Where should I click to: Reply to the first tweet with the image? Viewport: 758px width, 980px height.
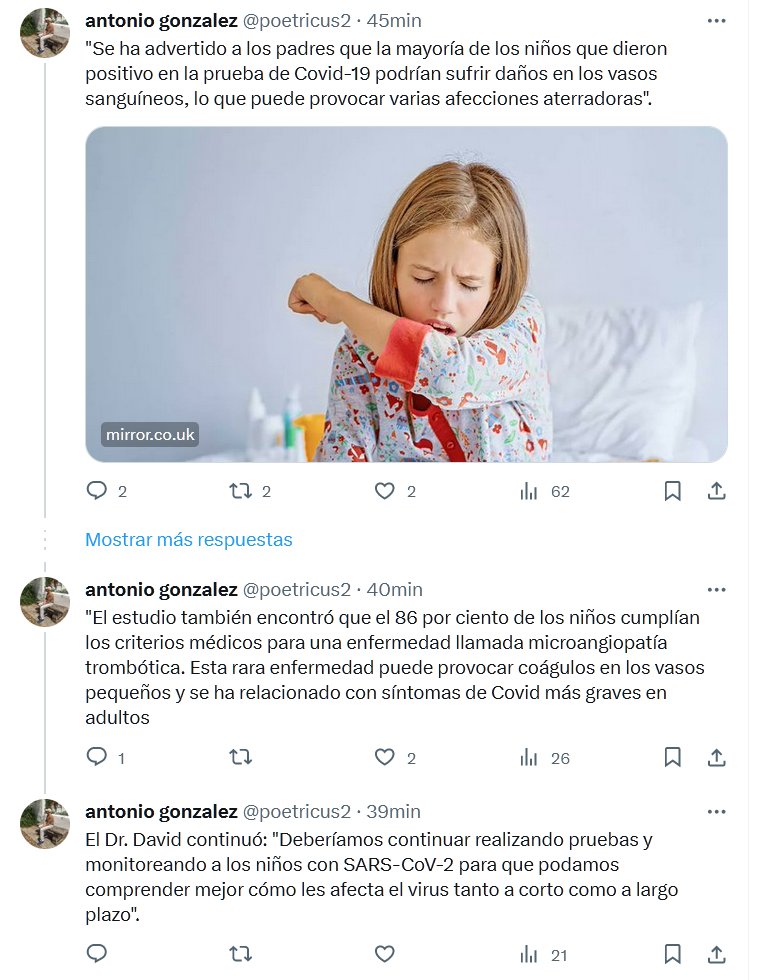coord(97,491)
